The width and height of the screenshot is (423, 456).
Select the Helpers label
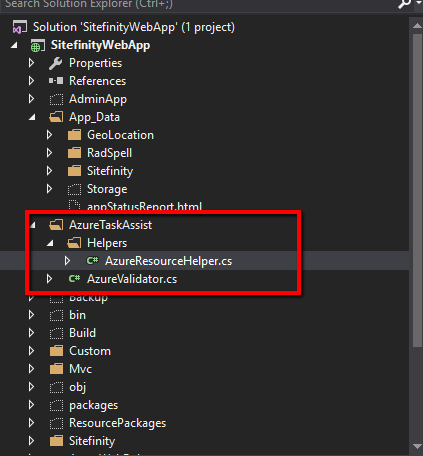tap(107, 243)
